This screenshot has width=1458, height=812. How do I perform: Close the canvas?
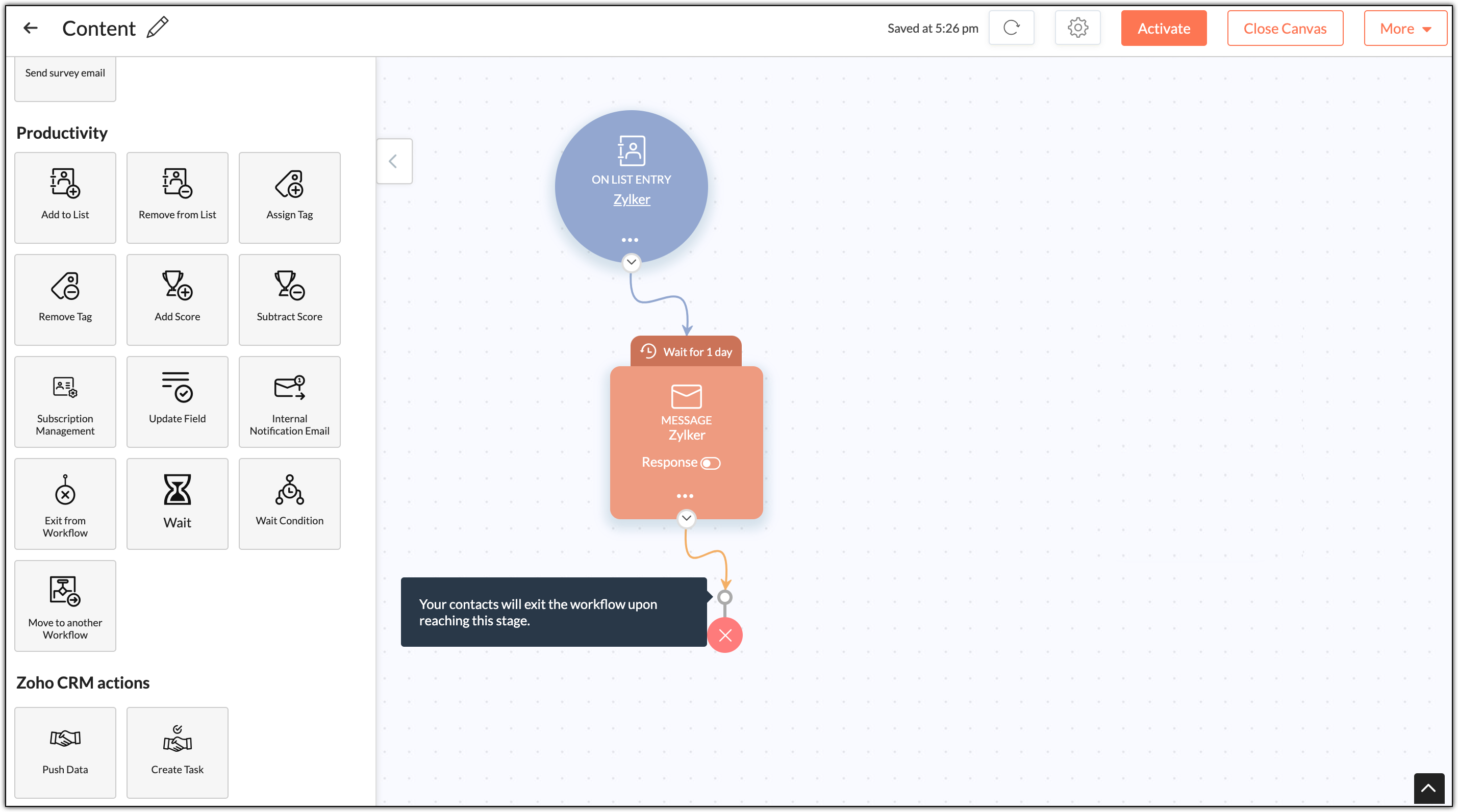tap(1285, 28)
